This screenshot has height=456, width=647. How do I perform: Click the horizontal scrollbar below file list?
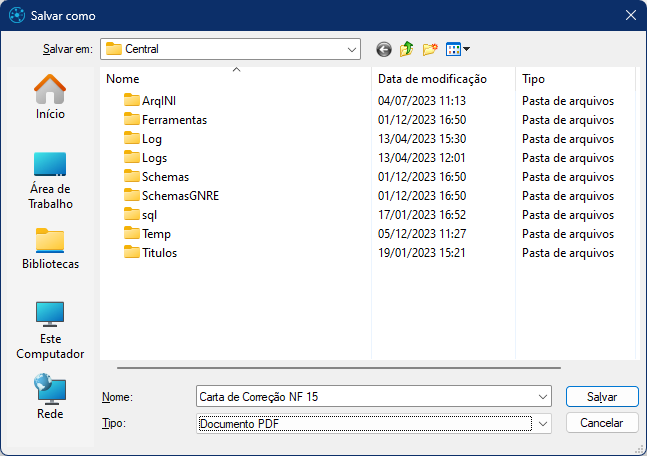click(338, 368)
